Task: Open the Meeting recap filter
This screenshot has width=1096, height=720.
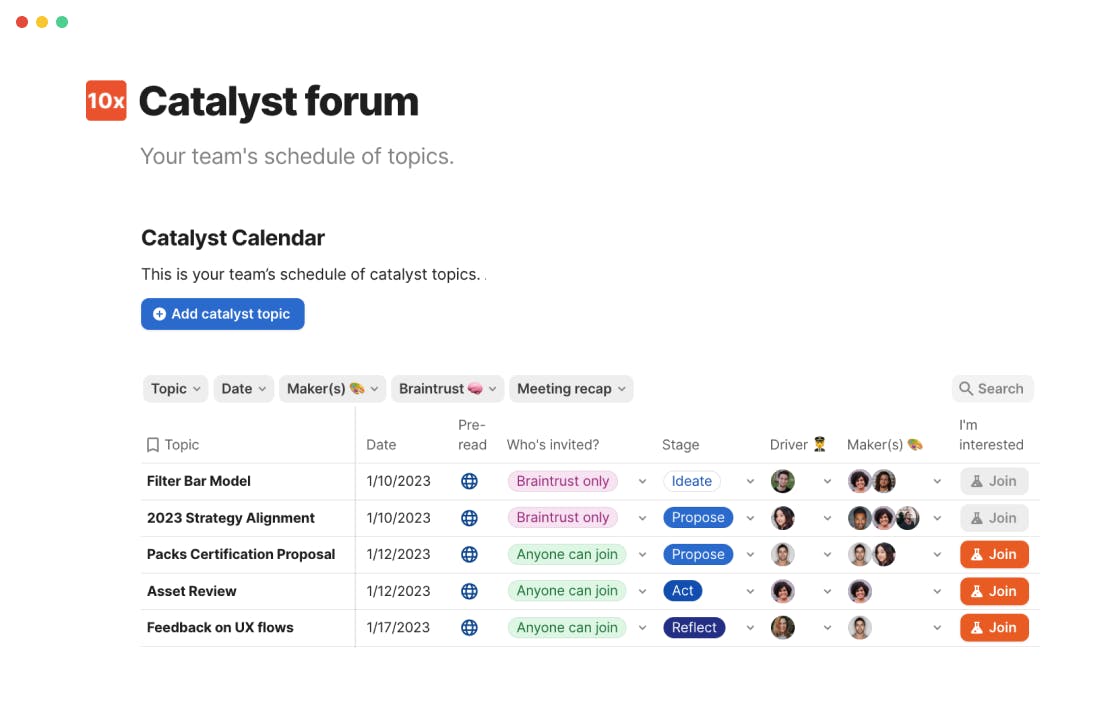Action: pos(571,389)
